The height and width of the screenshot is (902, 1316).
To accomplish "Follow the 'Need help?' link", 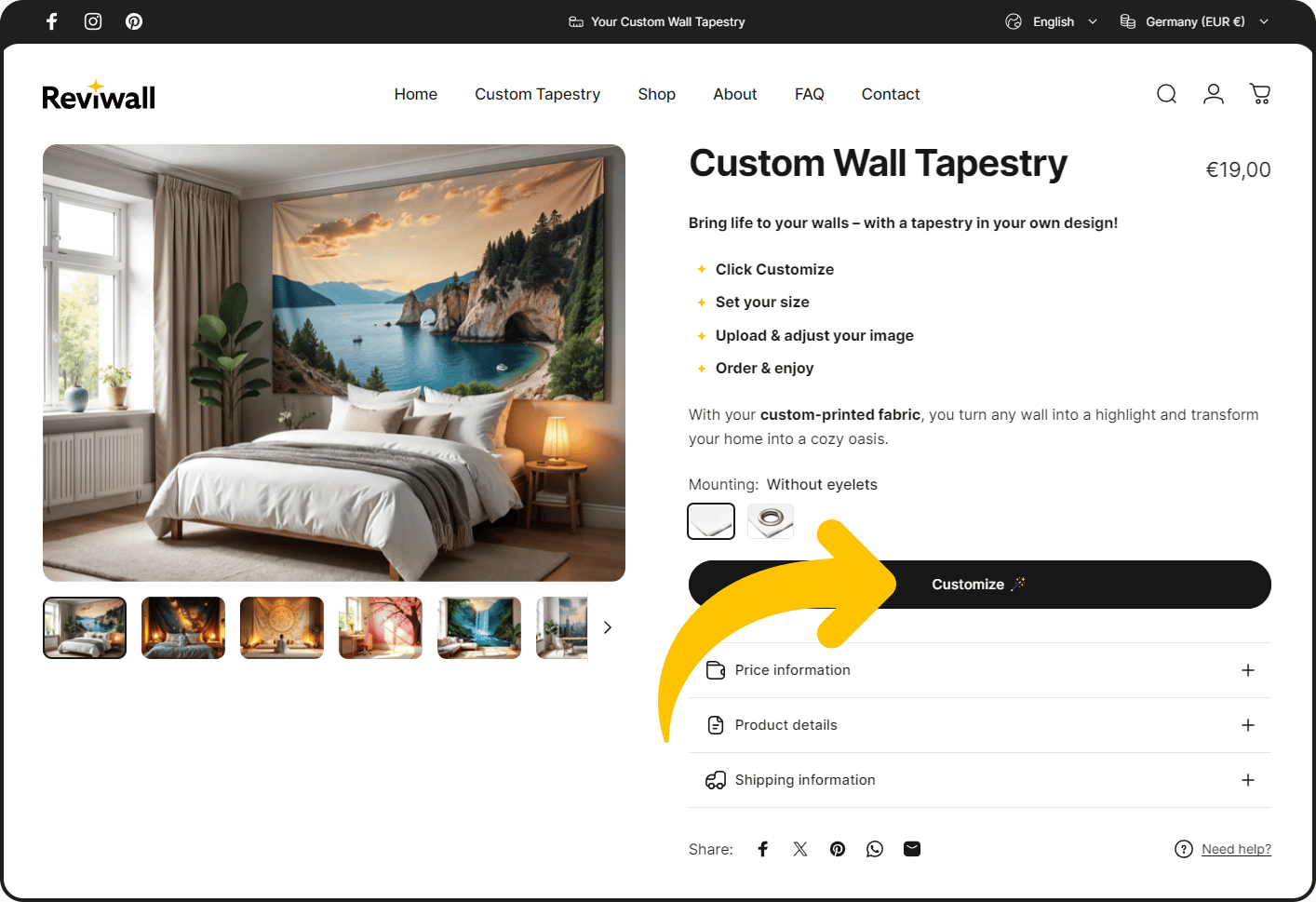I will pos(1235,849).
